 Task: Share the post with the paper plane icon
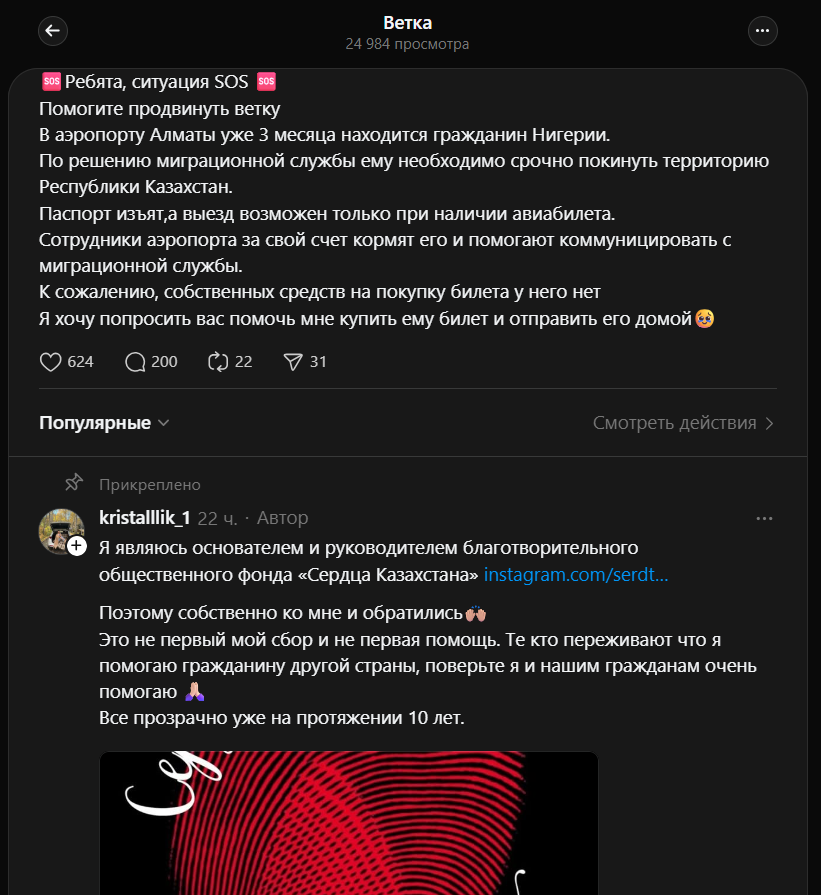point(293,362)
